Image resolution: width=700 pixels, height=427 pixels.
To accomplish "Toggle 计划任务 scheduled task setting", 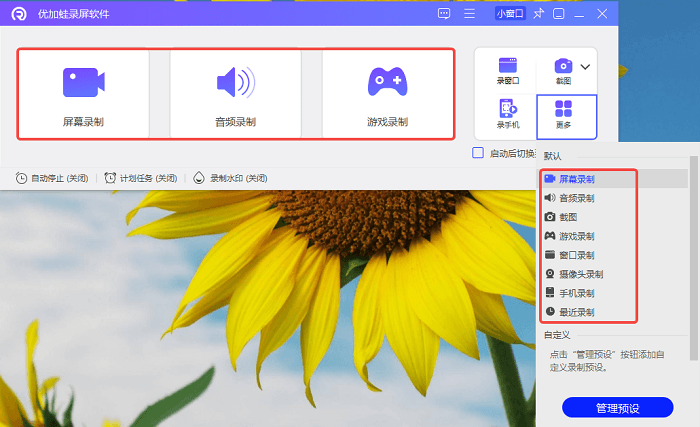I will (x=140, y=178).
